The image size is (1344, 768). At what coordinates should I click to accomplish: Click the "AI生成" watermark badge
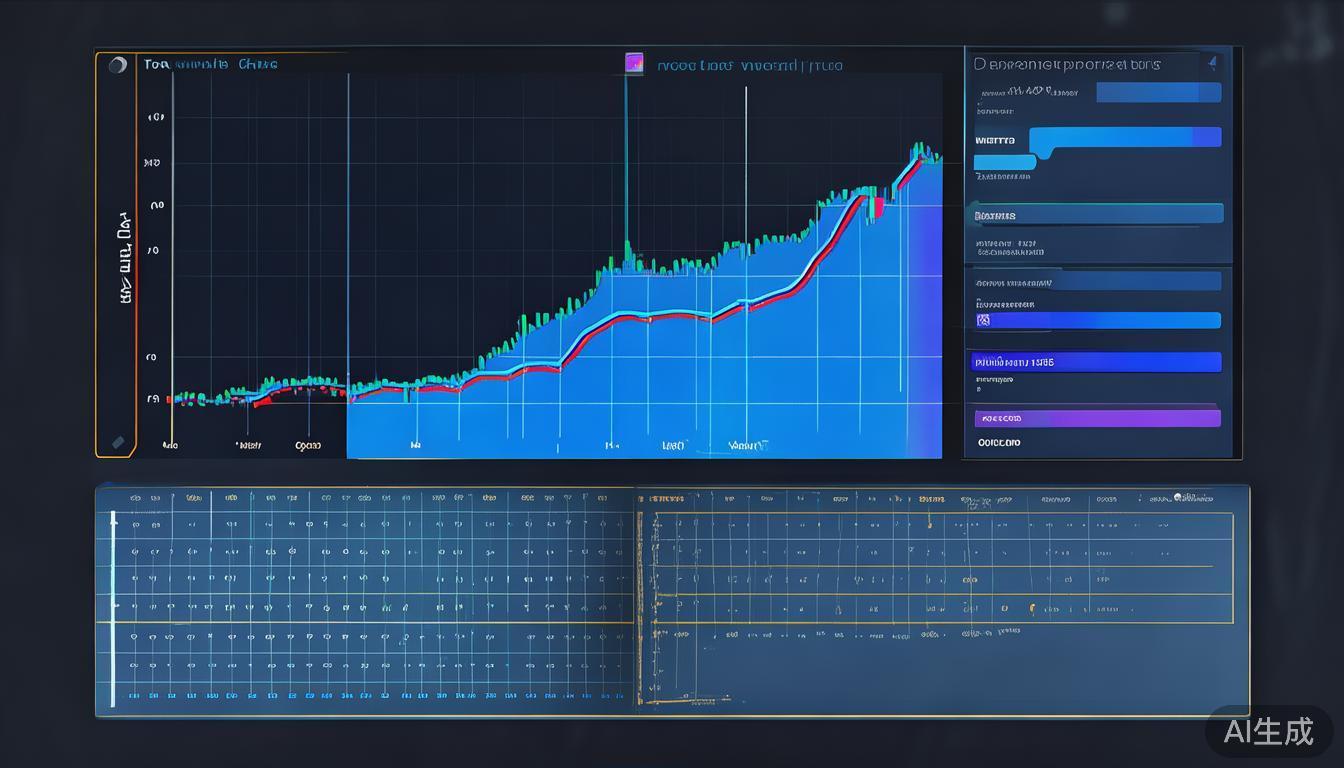1268,731
